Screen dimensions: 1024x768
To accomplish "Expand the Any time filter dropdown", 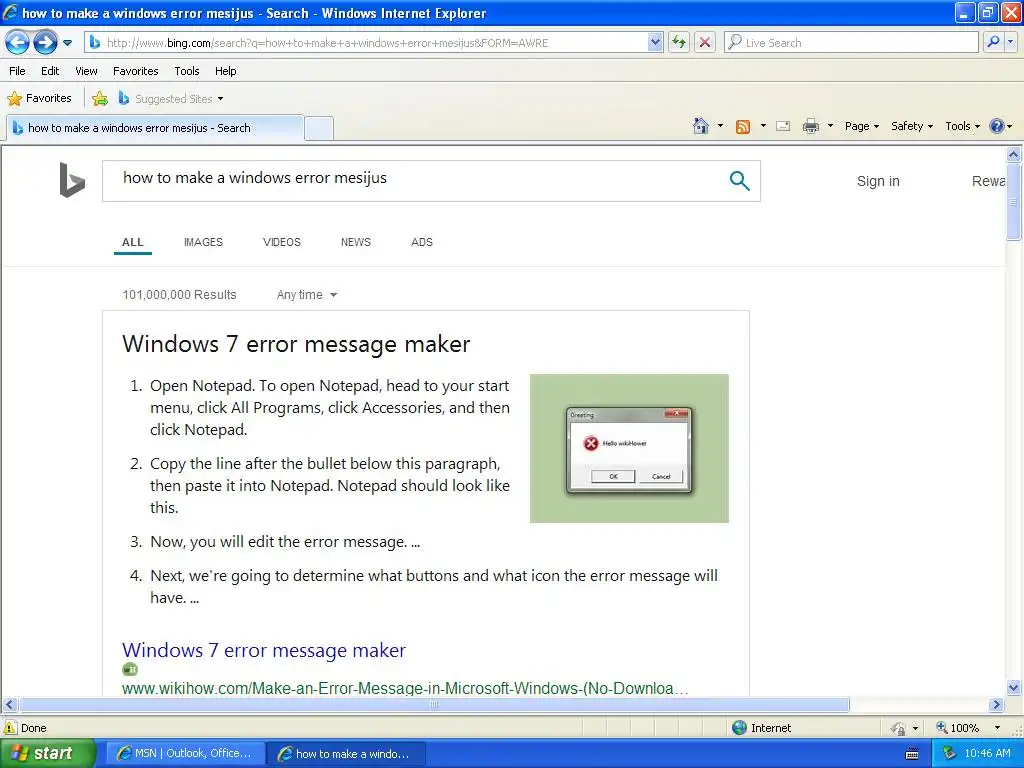I will [x=306, y=295].
